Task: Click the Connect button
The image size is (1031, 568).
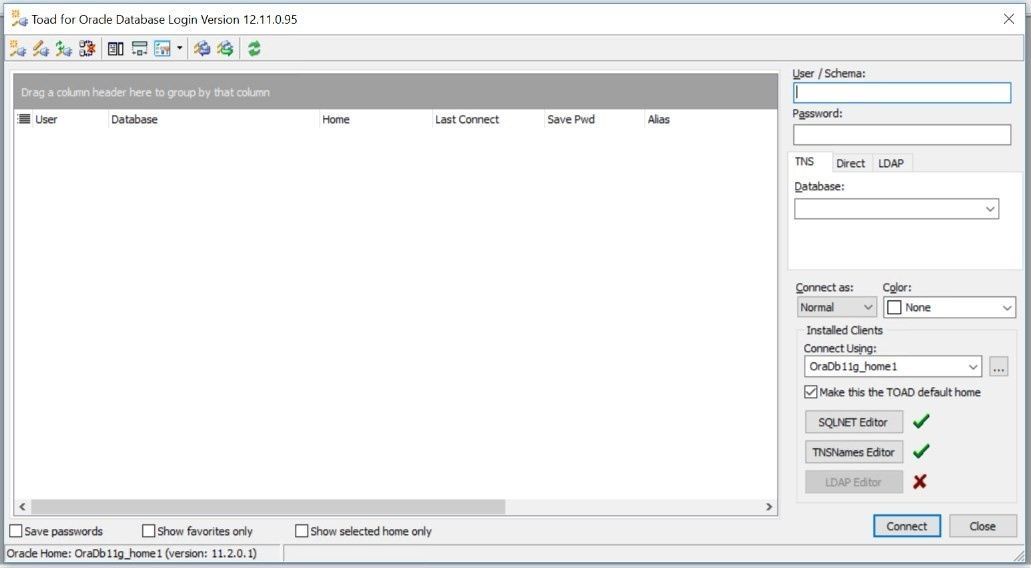Action: (907, 526)
